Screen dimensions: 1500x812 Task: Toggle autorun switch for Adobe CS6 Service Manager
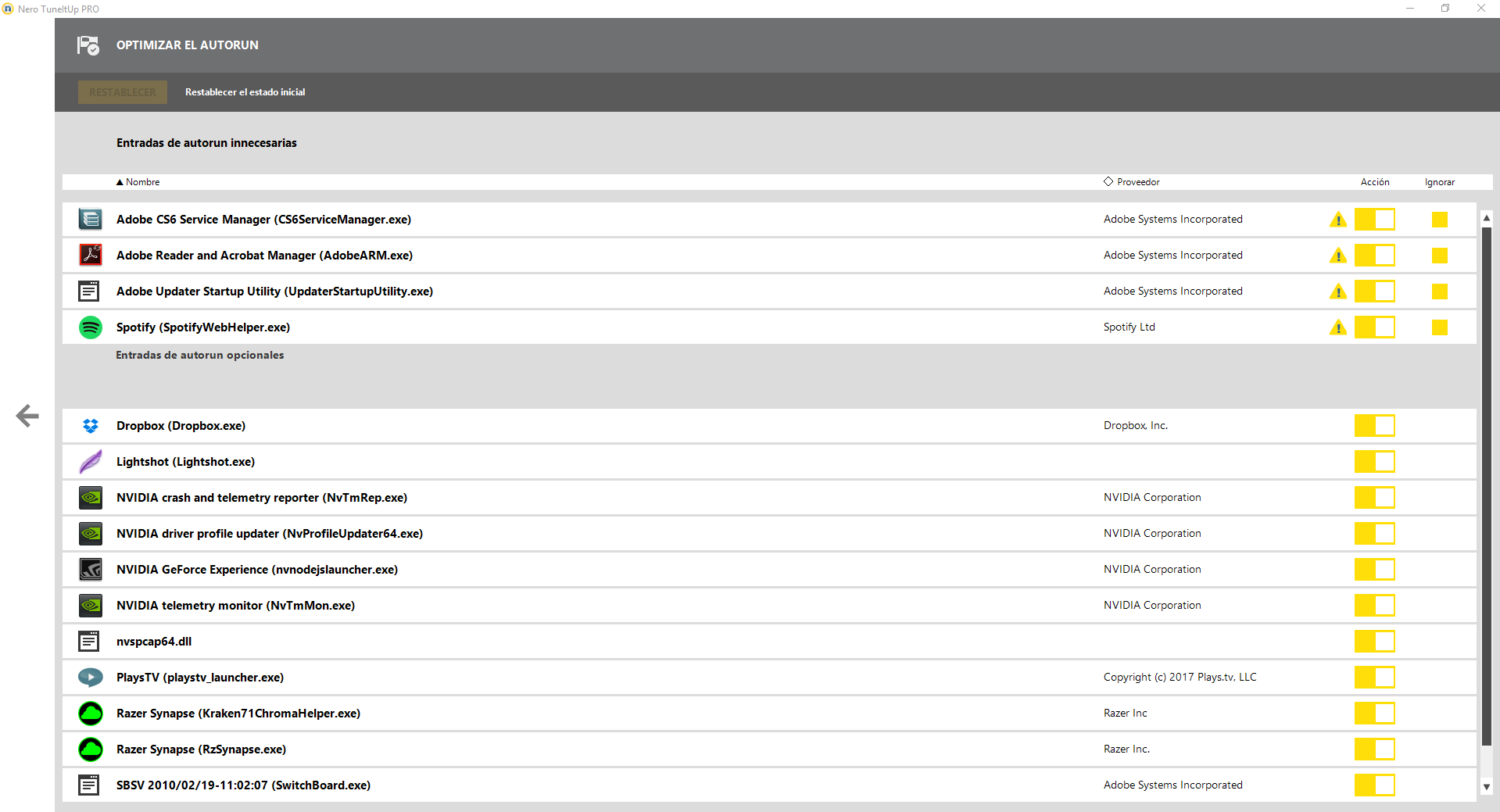1375,220
